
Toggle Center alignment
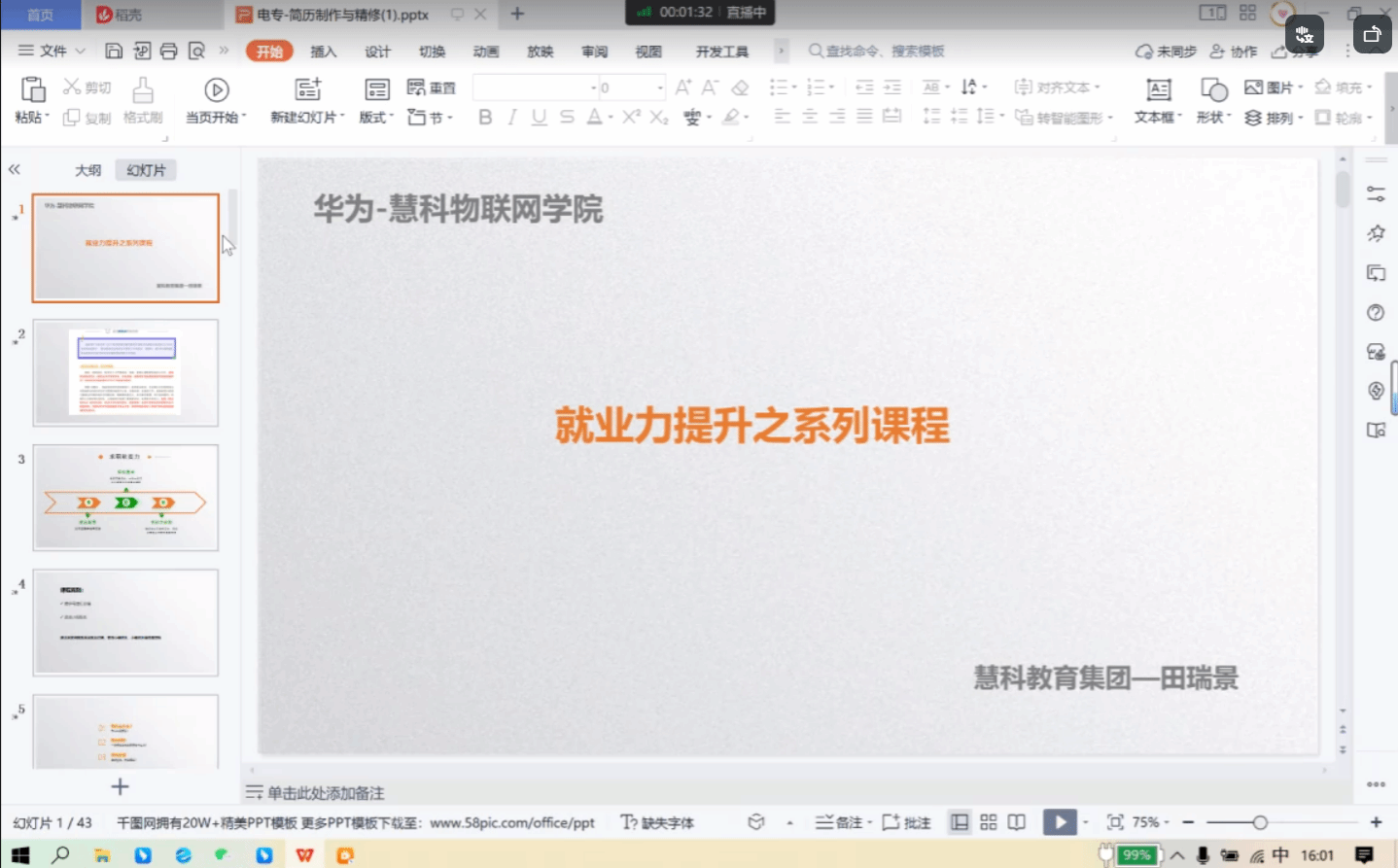coord(810,117)
